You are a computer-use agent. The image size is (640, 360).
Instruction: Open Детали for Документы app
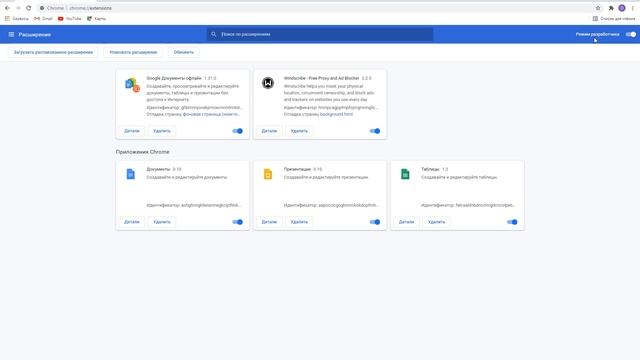[x=132, y=222]
